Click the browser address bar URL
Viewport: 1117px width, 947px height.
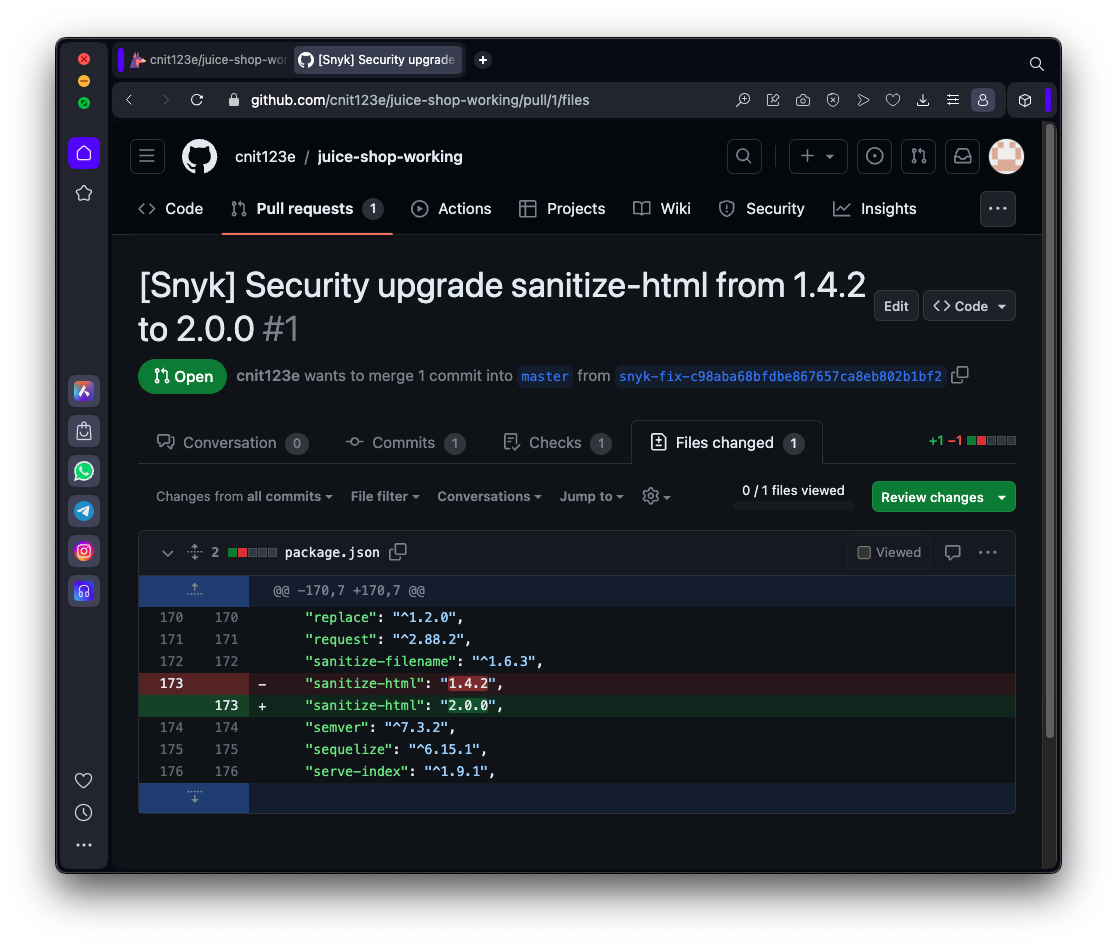point(419,100)
